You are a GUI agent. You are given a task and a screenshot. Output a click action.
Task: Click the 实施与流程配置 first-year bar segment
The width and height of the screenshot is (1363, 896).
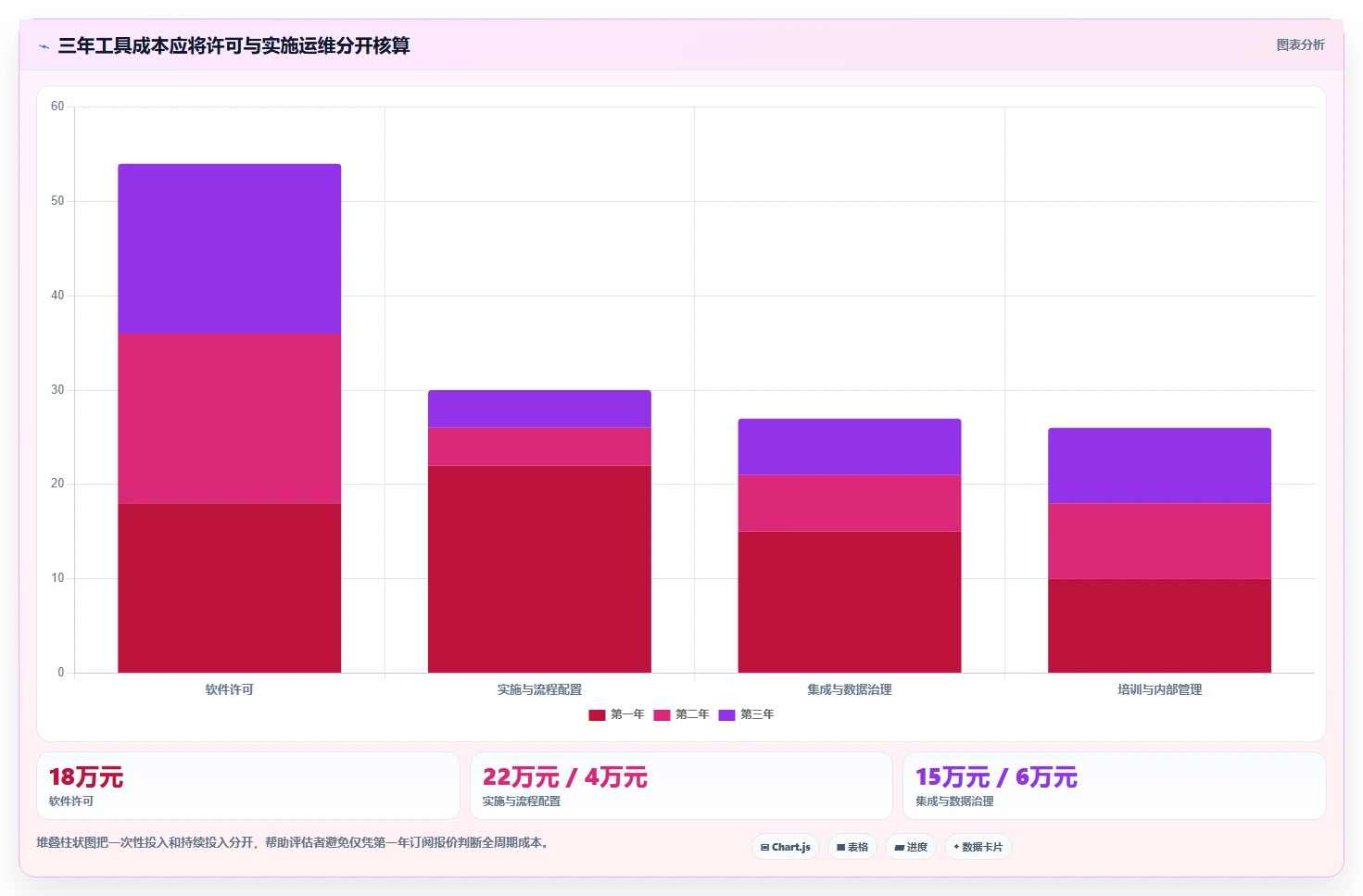[x=539, y=569]
